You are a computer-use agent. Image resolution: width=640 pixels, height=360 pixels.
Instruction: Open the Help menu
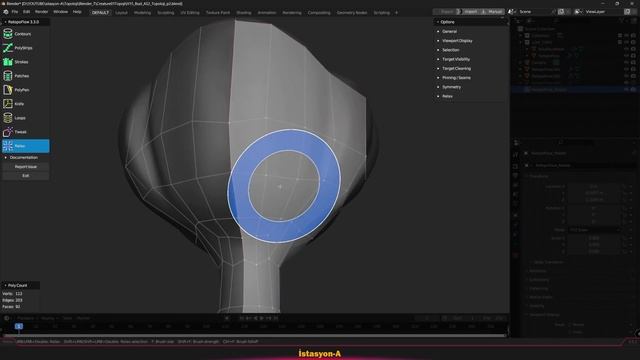tap(77, 12)
